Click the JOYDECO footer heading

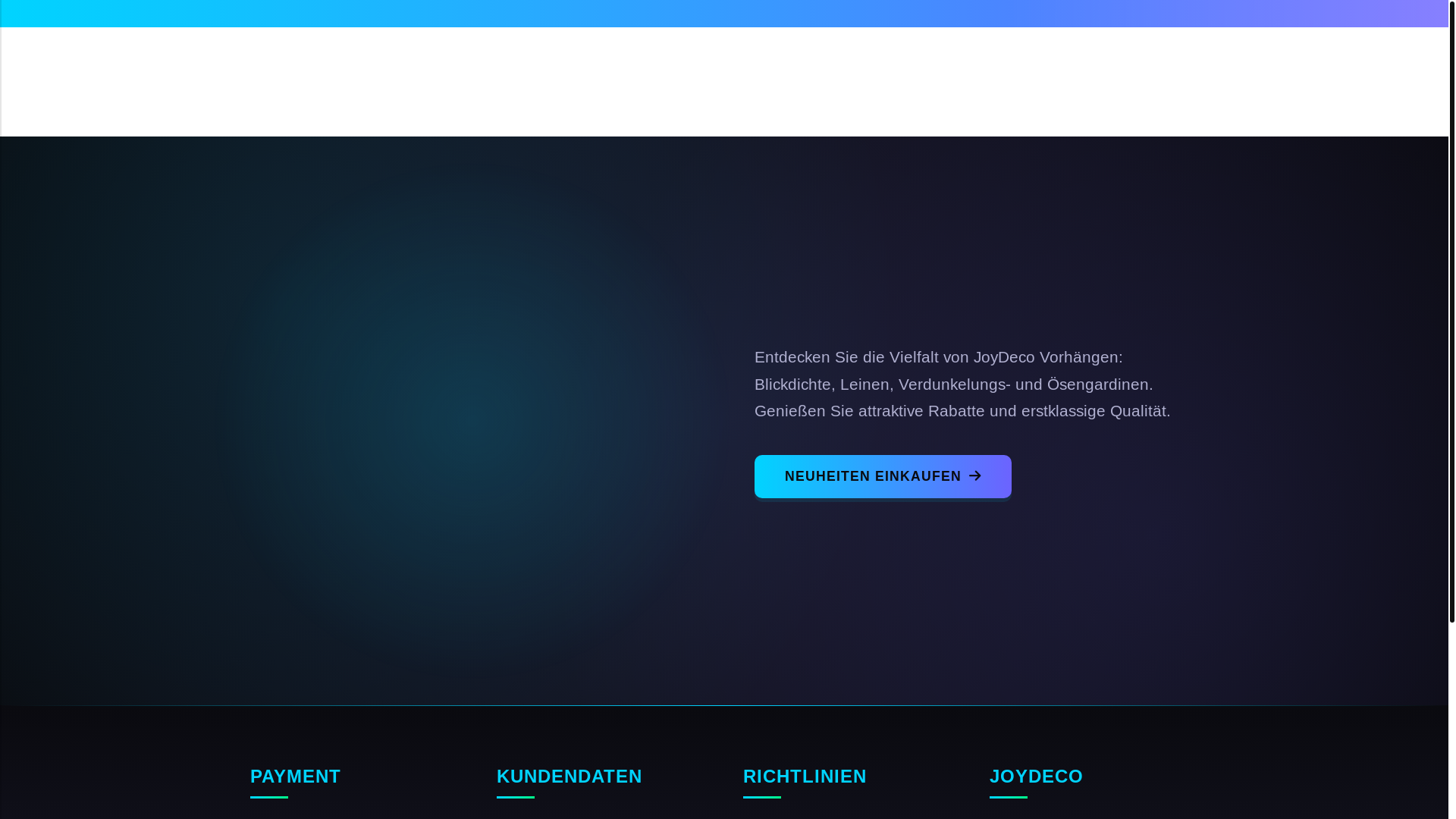coord(1035,777)
